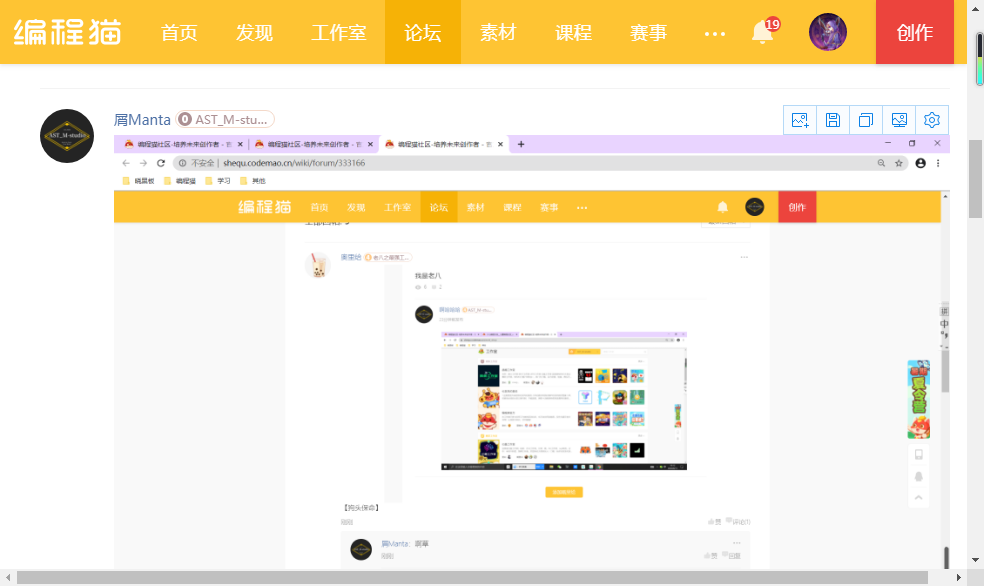Click the horizontal scrollbar right arrow
Image resolution: width=984 pixels, height=586 pixels.
click(x=958, y=577)
